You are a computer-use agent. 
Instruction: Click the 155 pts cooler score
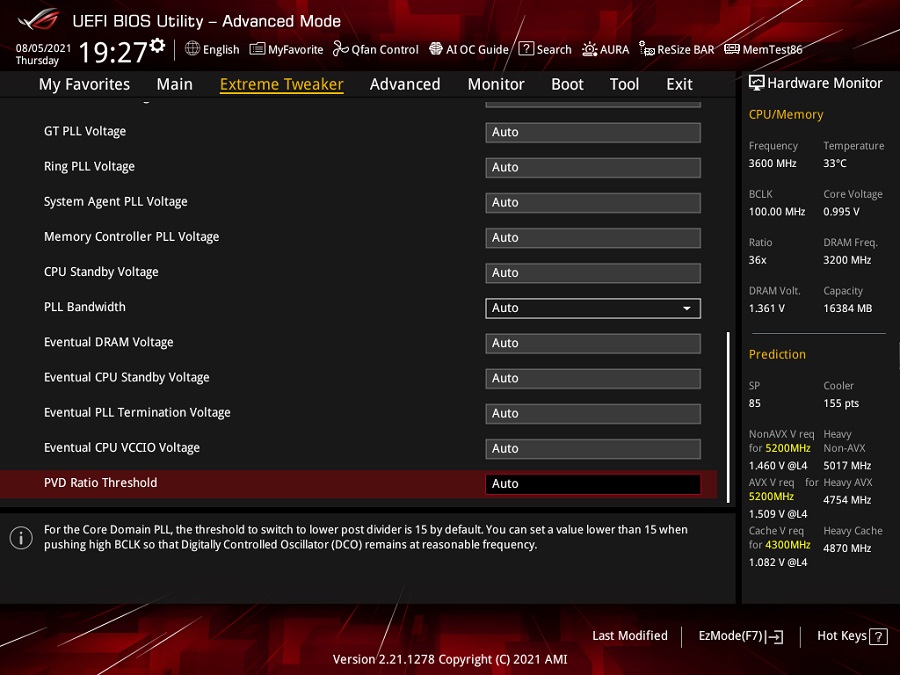[841, 404]
